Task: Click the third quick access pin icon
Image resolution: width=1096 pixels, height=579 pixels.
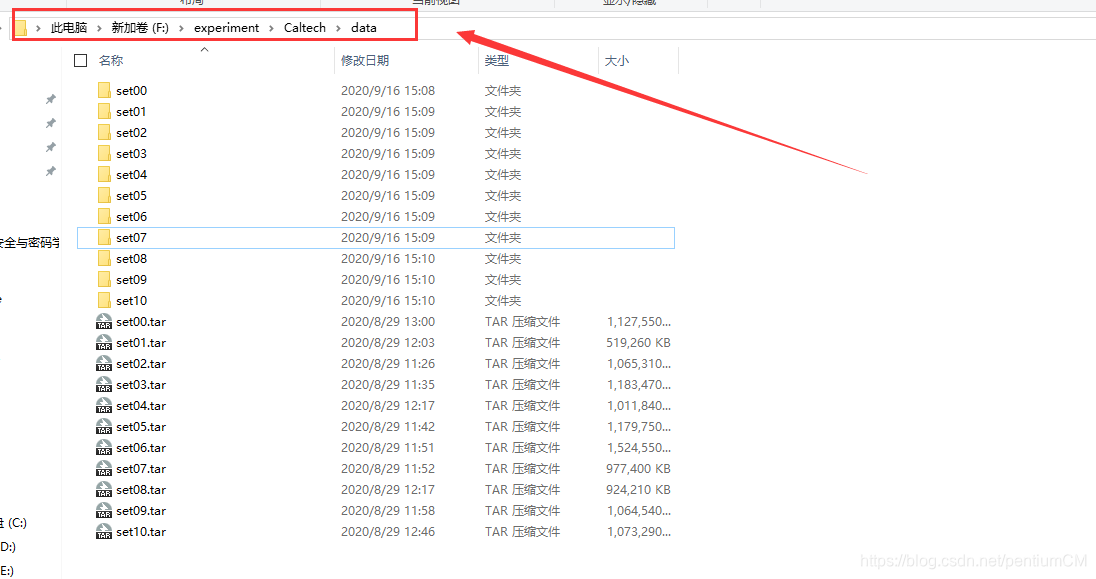Action: click(x=50, y=147)
